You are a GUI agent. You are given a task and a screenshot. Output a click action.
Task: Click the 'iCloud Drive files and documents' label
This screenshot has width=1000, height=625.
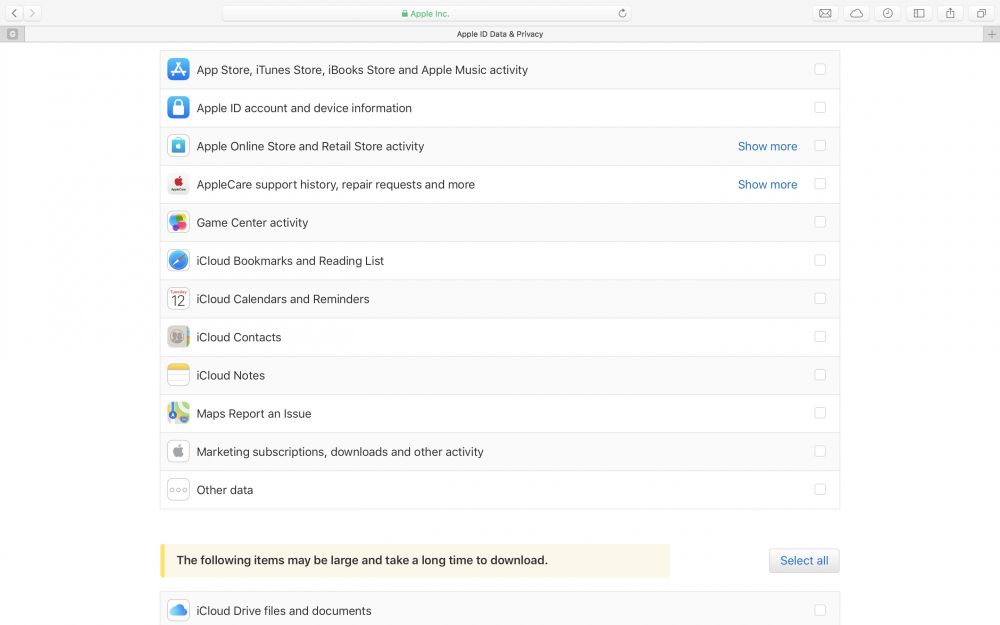[284, 611]
